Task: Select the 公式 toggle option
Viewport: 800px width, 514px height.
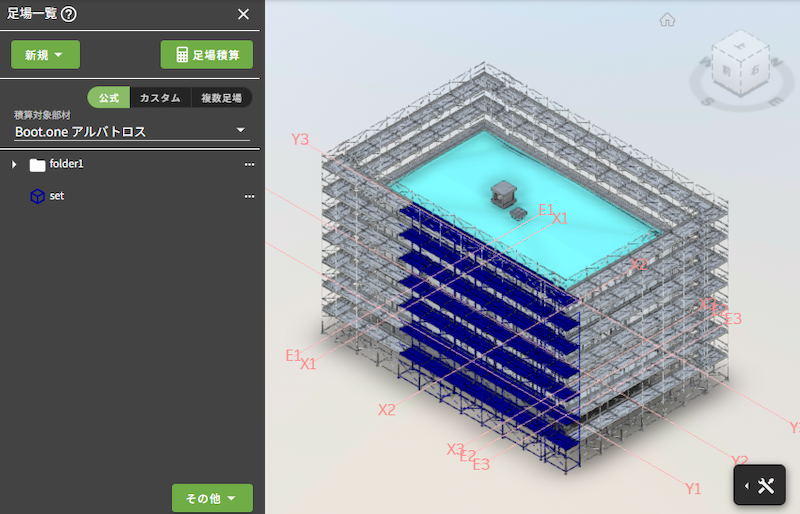Action: (x=109, y=98)
